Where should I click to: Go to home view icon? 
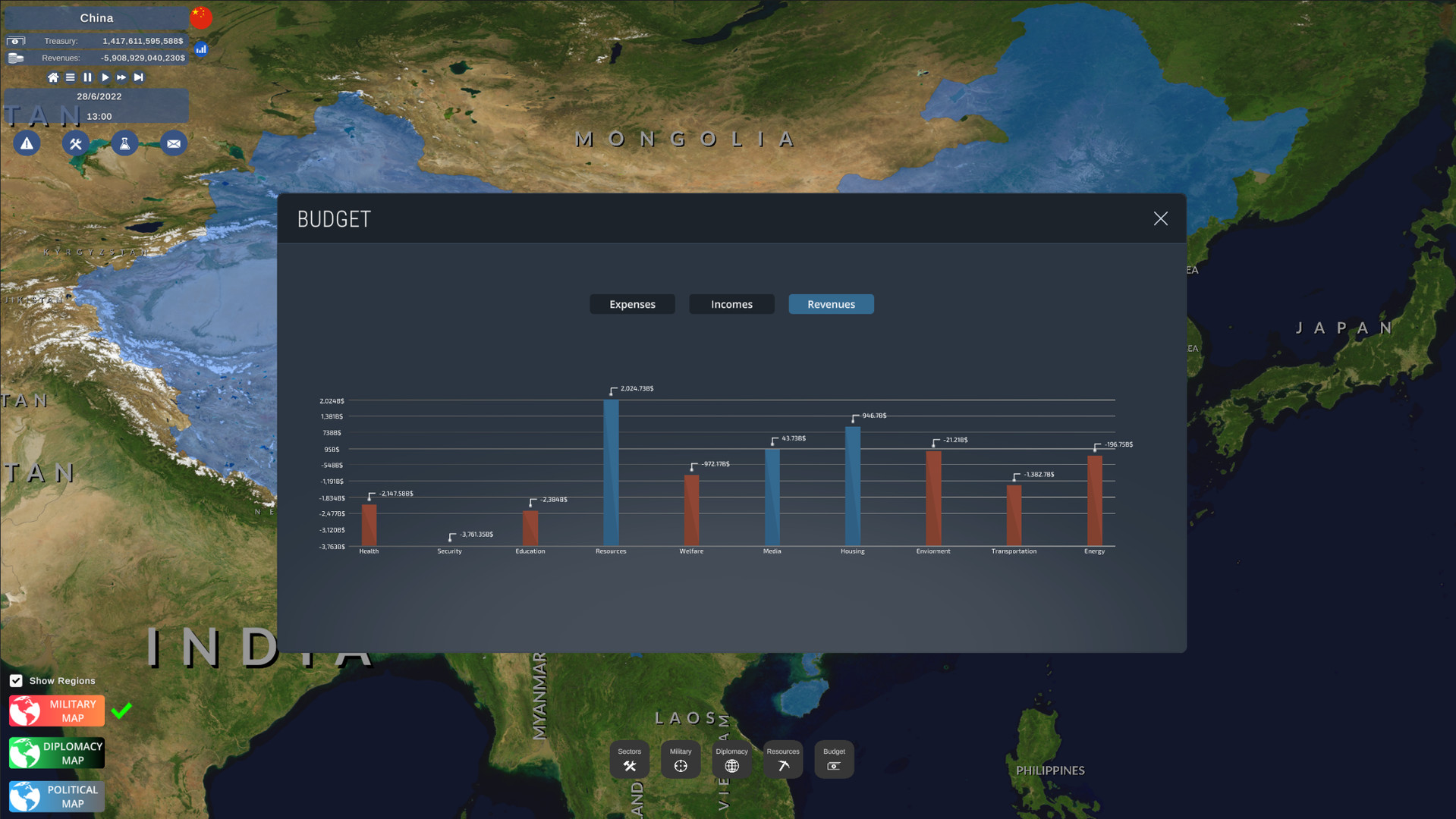pos(53,77)
